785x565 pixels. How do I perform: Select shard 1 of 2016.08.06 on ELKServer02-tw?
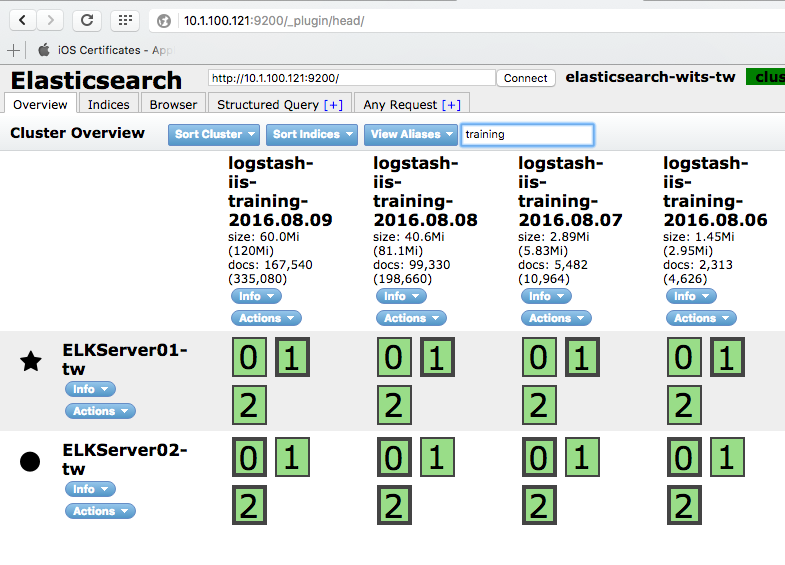[727, 457]
